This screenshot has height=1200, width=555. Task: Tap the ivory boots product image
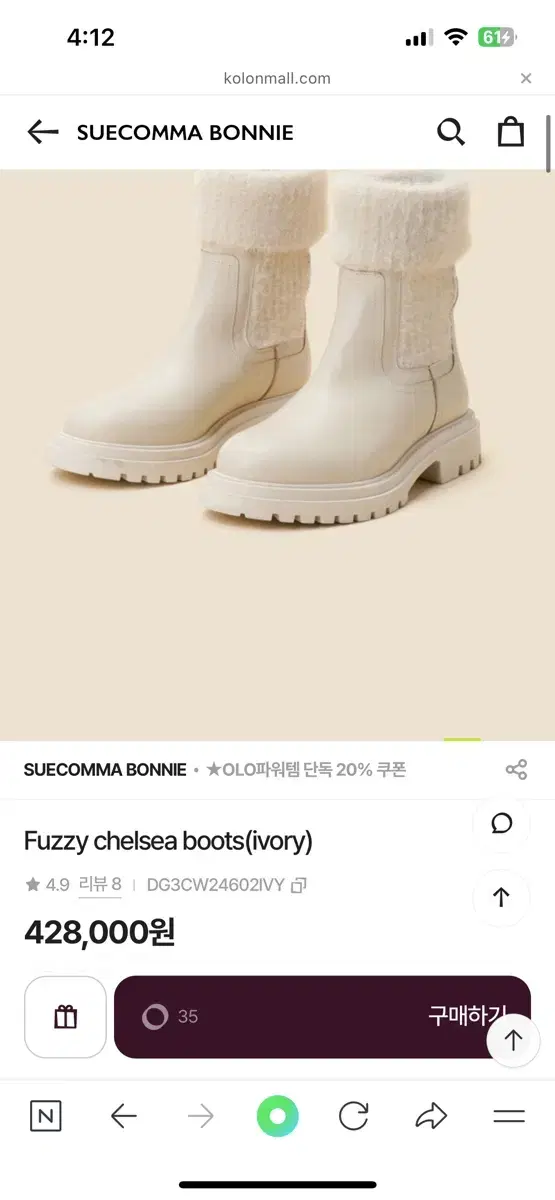[277, 455]
